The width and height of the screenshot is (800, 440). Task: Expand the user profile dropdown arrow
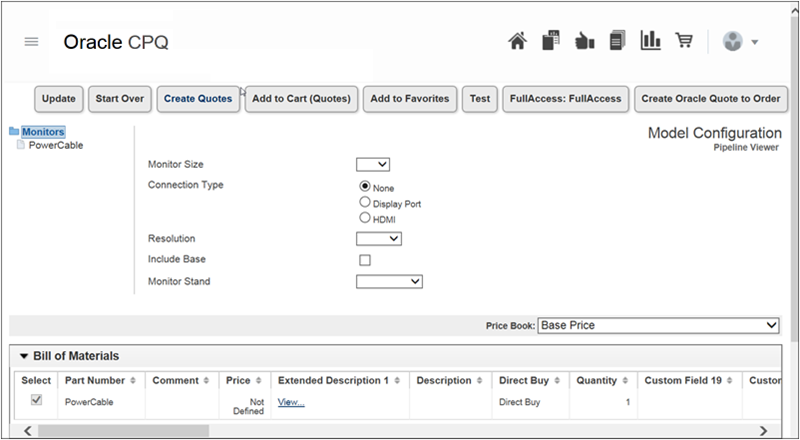pyautogui.click(x=755, y=42)
